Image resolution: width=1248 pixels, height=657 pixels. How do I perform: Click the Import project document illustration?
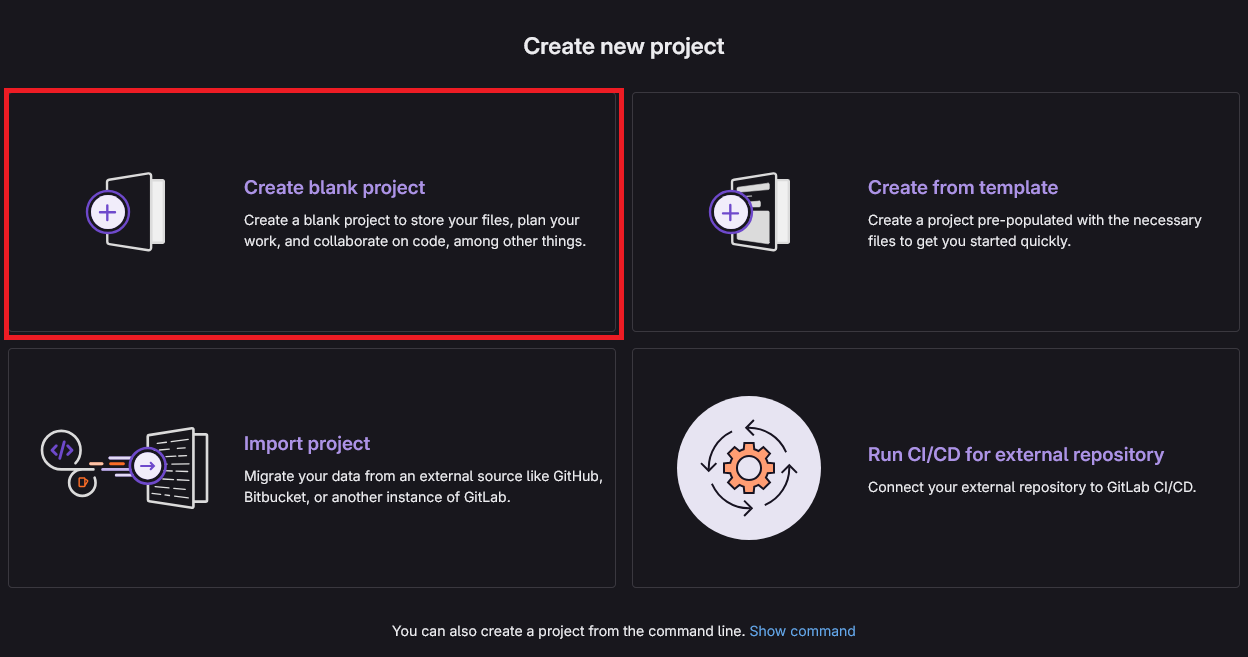click(180, 467)
